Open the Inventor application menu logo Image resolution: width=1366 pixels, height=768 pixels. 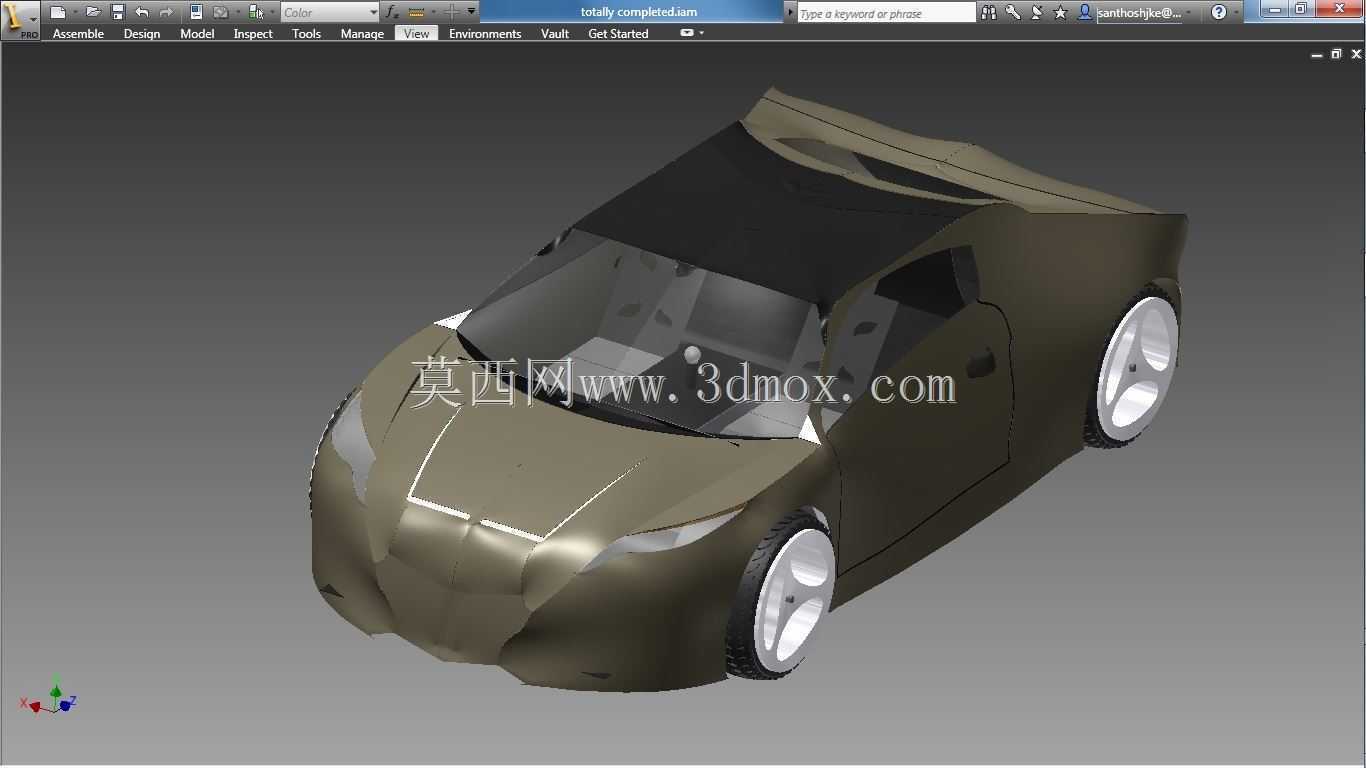click(x=19, y=19)
